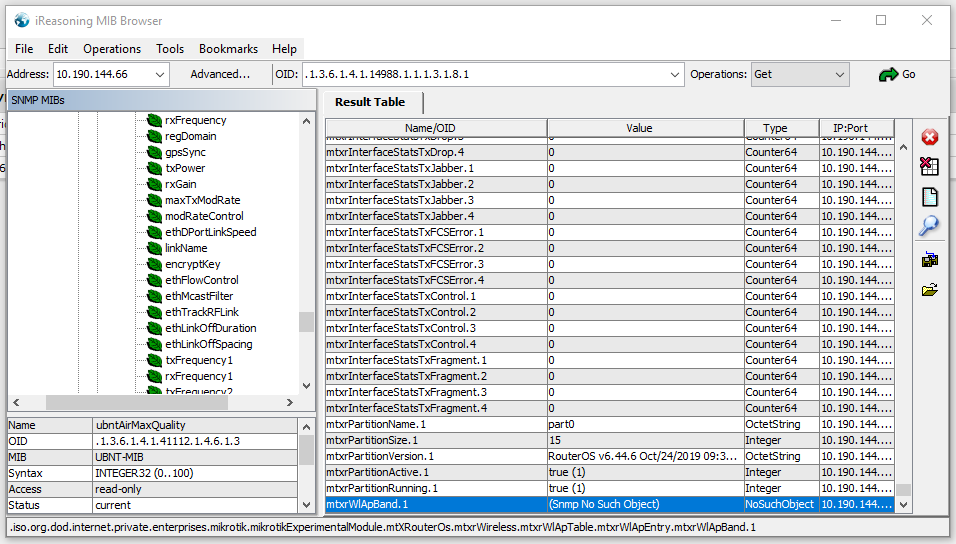Open the Address dropdown list
Viewport: 956px width, 544px height.
(160, 74)
